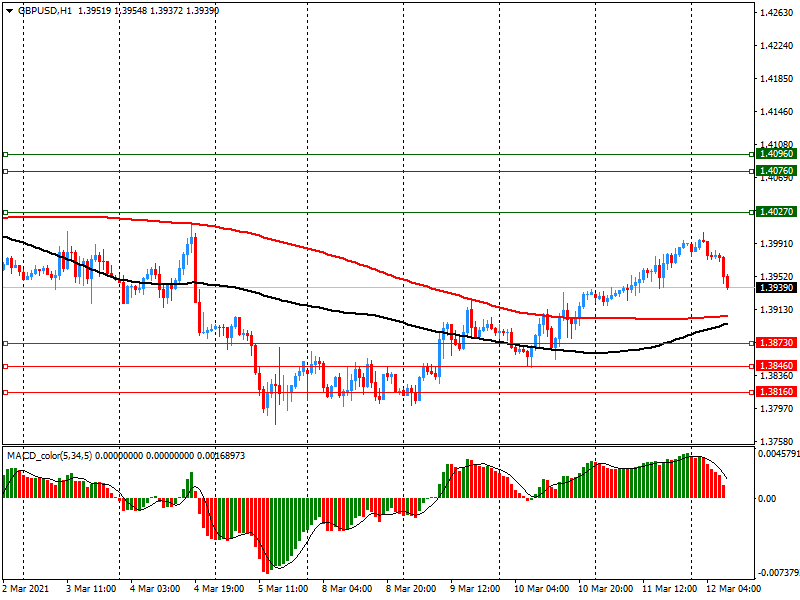
Task: Select the GBPUSD,H1 chart title text
Action: click(x=45, y=10)
